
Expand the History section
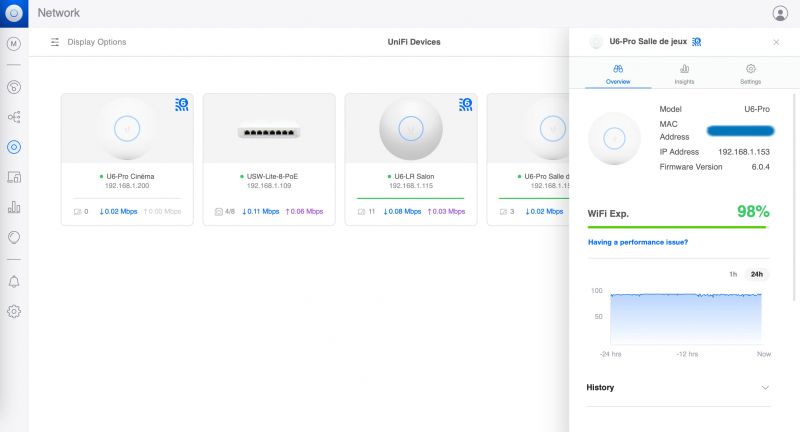679,388
